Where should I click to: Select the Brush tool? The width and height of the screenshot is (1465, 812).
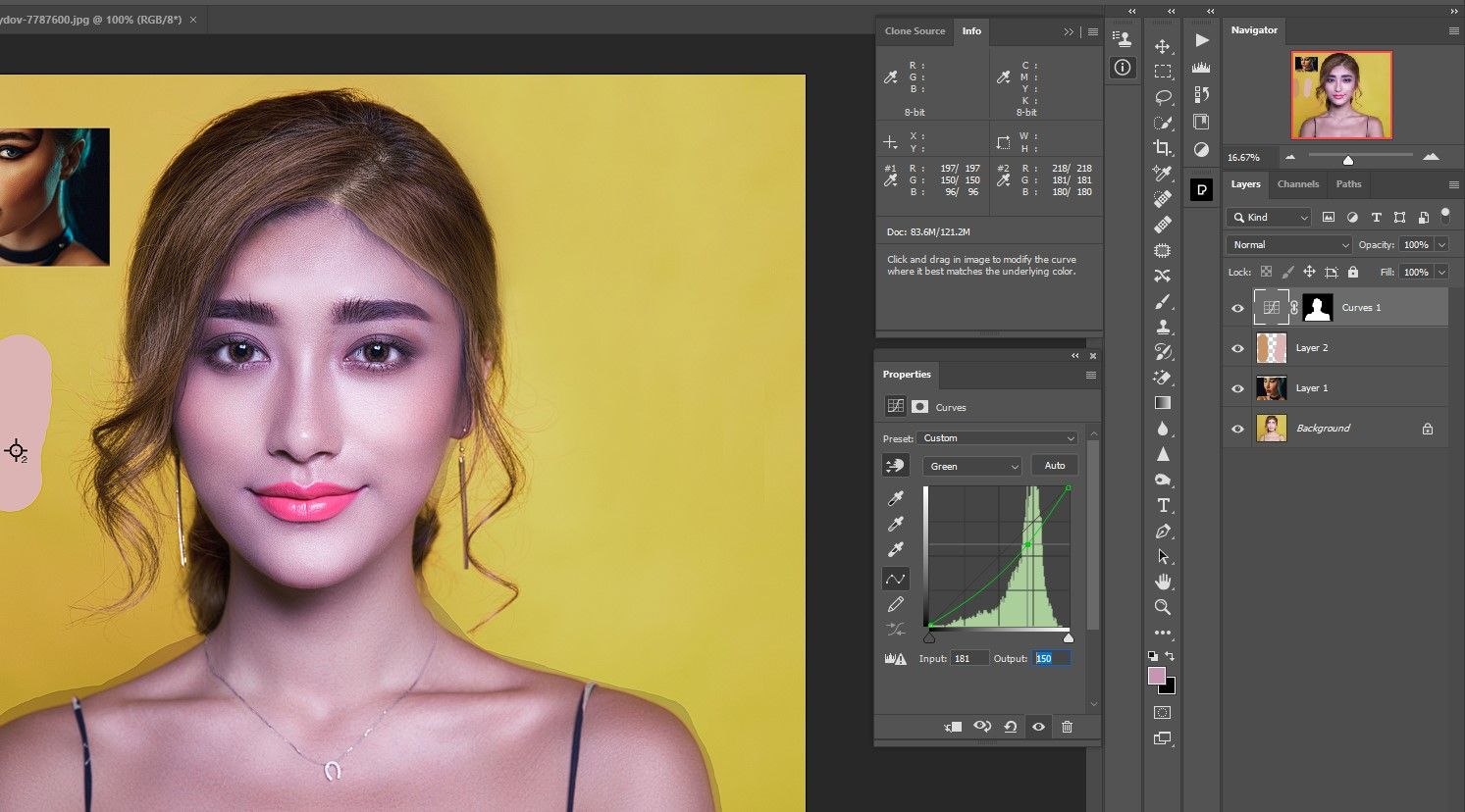pos(1163,301)
